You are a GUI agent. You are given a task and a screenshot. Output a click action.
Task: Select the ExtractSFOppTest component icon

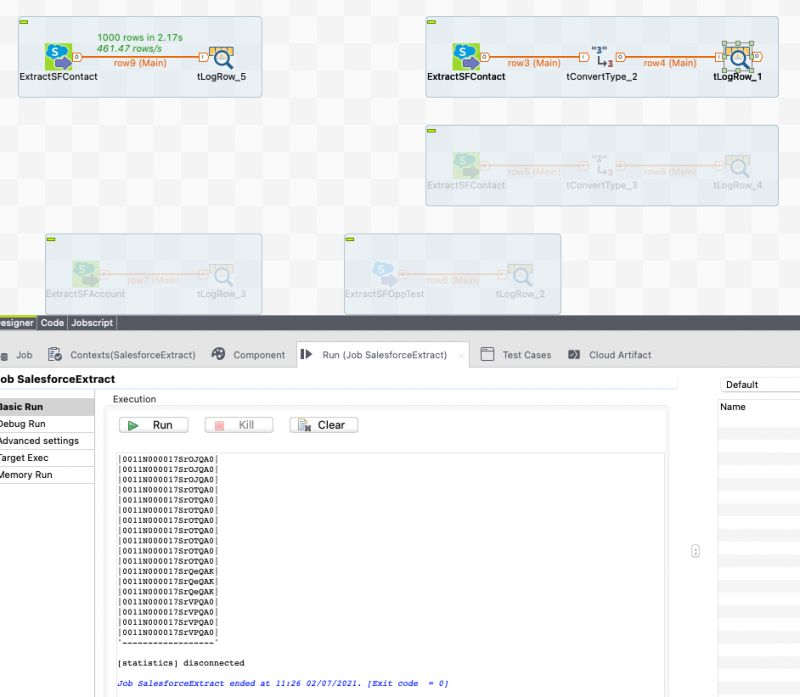click(x=383, y=270)
